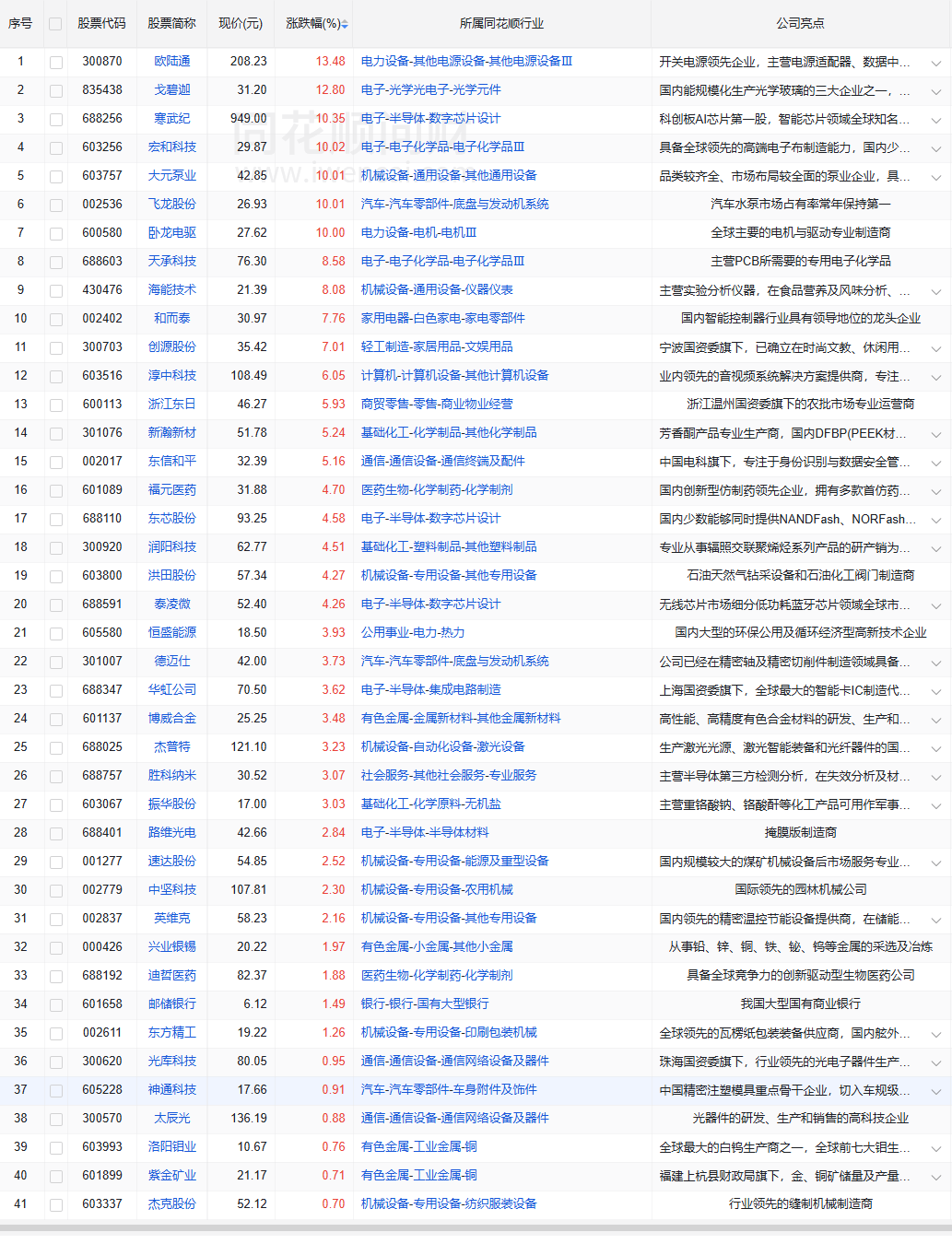Expand company highlights for 欧陆通 row
Viewport: 952px width, 1244px height.
(936, 63)
